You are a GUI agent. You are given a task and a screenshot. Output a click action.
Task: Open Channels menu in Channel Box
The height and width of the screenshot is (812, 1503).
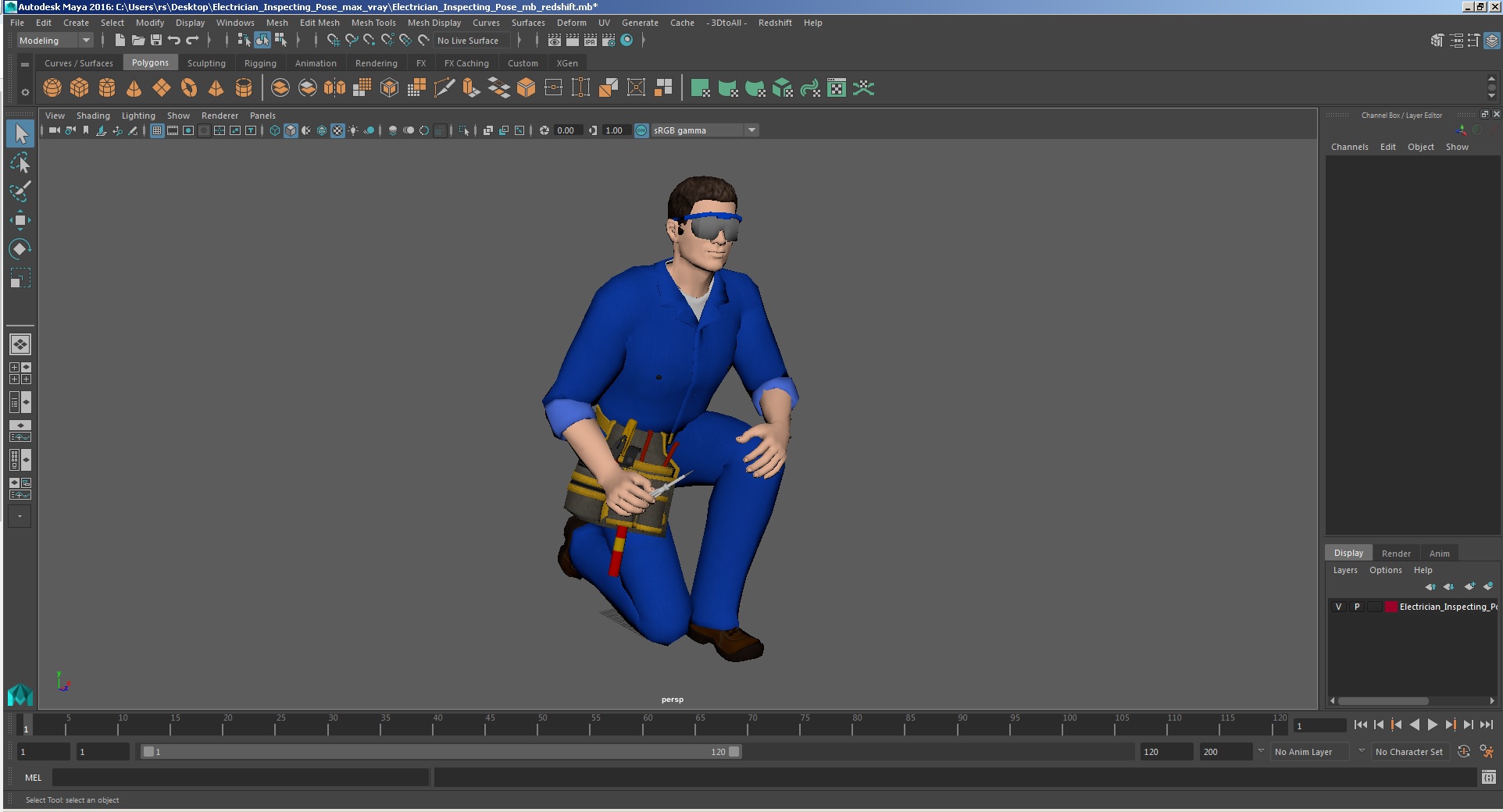pos(1350,147)
